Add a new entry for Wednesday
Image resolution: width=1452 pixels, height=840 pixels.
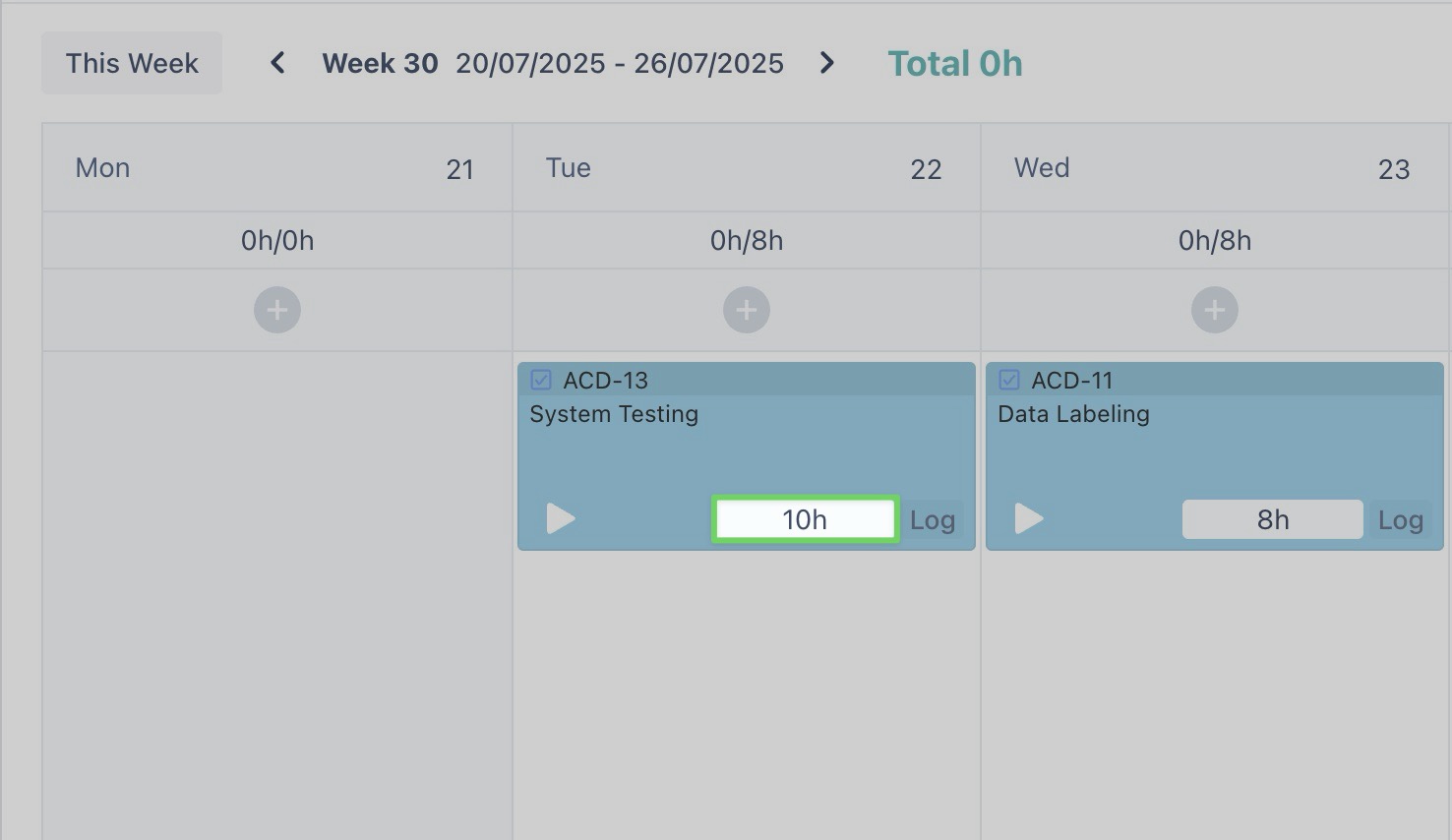click(x=1215, y=311)
